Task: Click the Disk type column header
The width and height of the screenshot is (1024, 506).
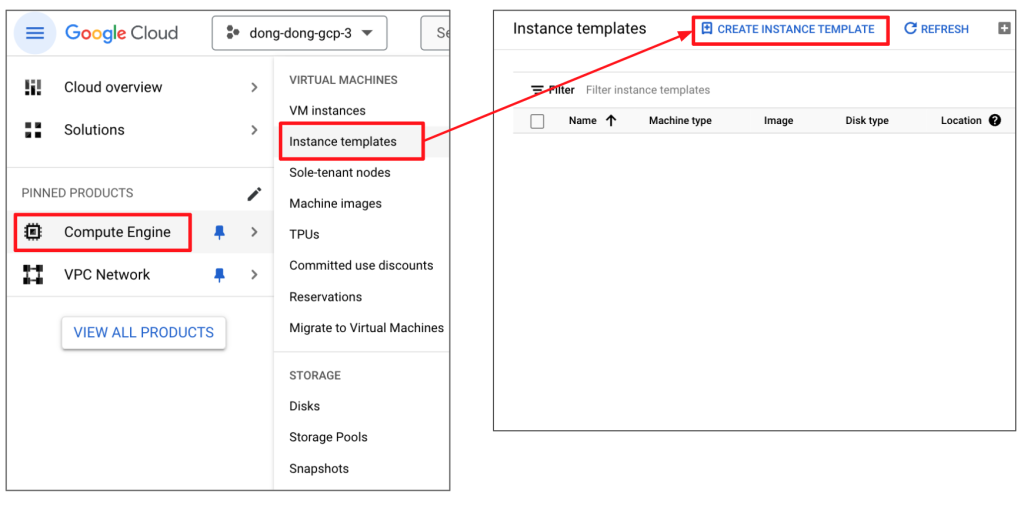Action: [x=867, y=121]
